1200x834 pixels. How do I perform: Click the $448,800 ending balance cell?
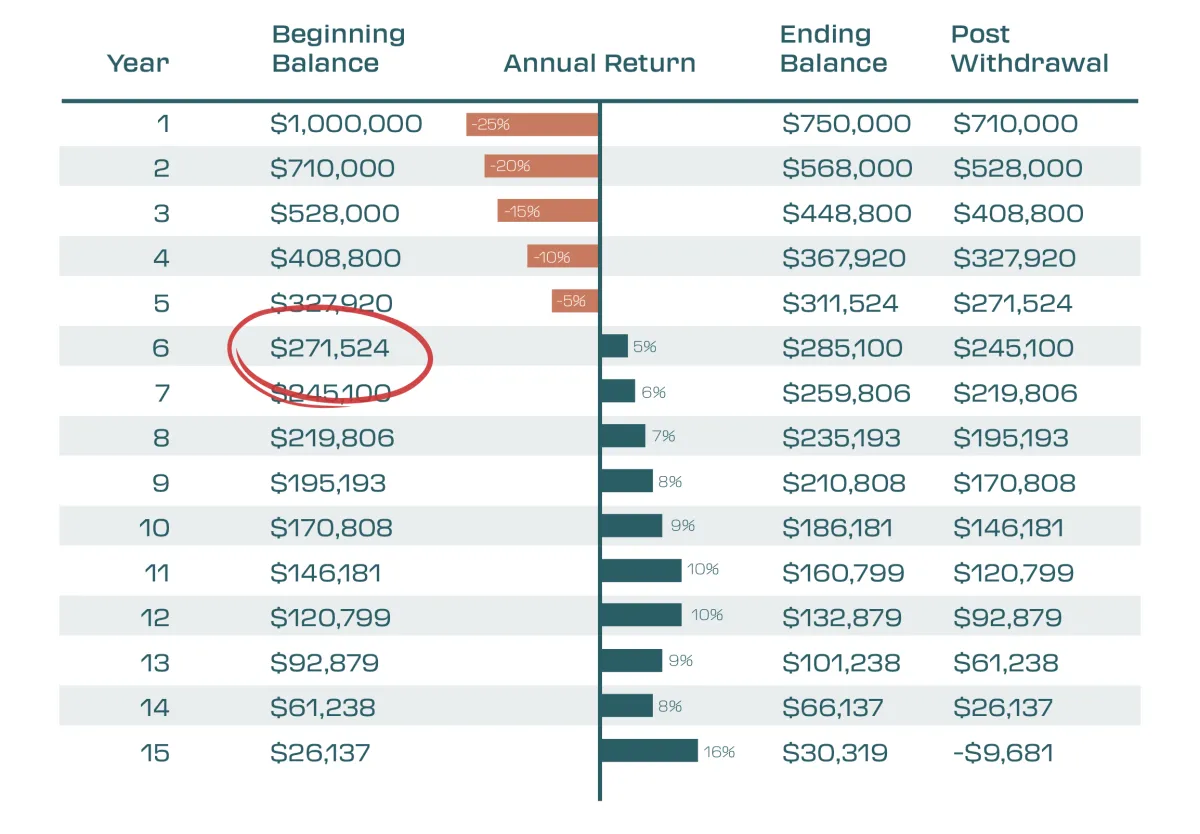pos(846,213)
